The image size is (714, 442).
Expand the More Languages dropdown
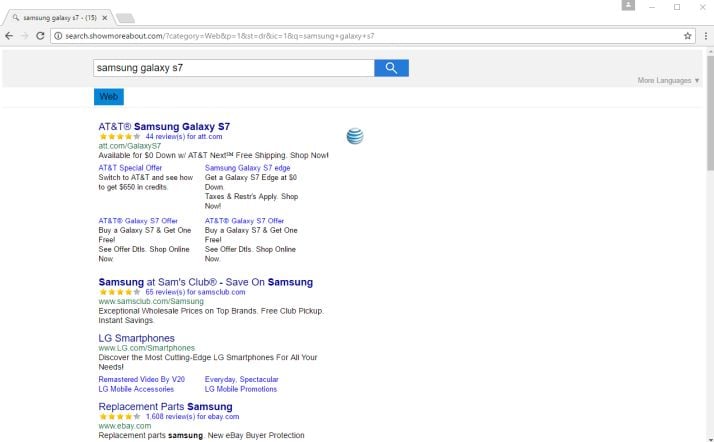[668, 81]
